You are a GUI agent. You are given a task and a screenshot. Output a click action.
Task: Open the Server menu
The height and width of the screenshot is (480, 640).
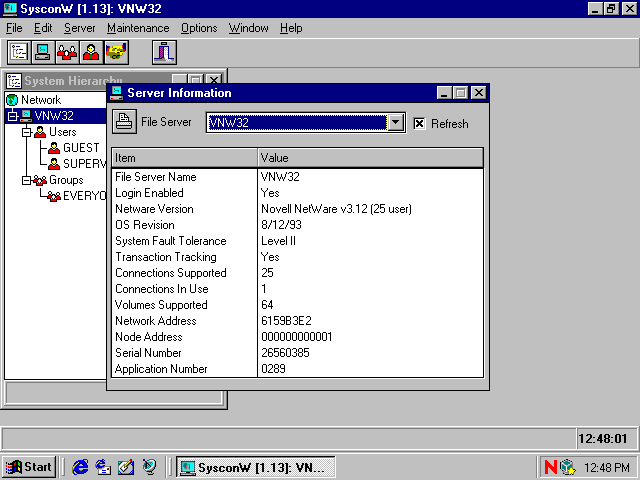point(79,28)
